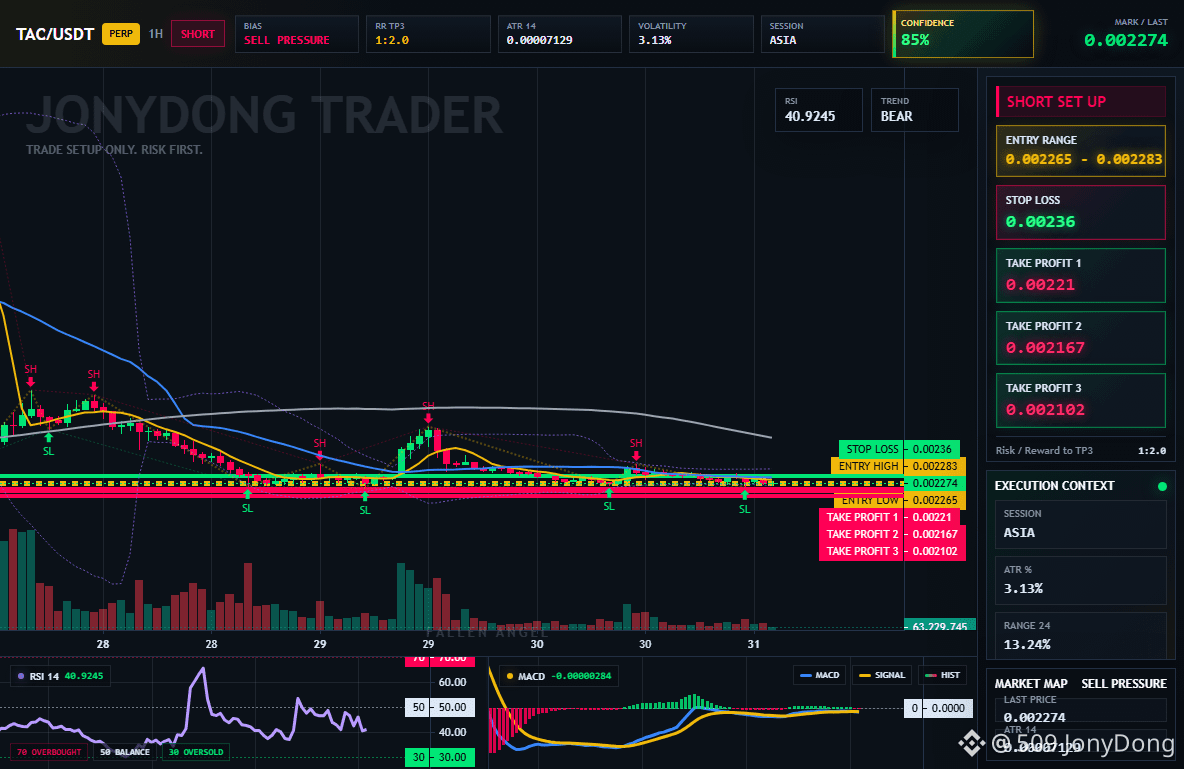The image size is (1184, 769).
Task: Select the MACD -0.00000284 legend
Action: [559, 676]
